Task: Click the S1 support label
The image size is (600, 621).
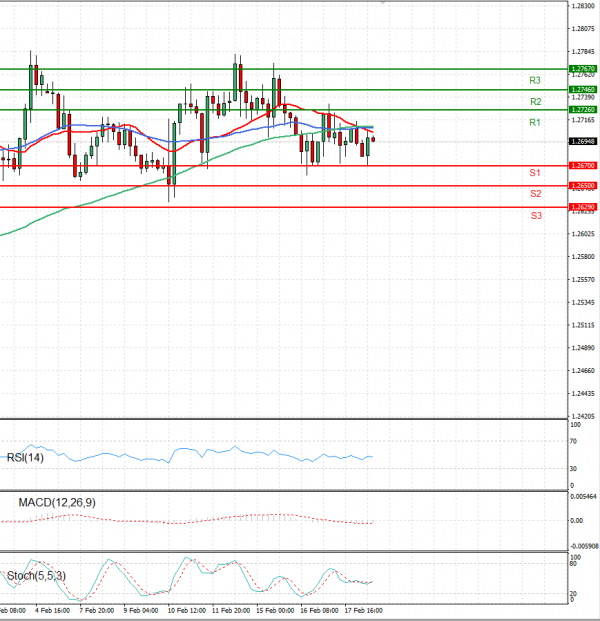Action: tap(535, 173)
